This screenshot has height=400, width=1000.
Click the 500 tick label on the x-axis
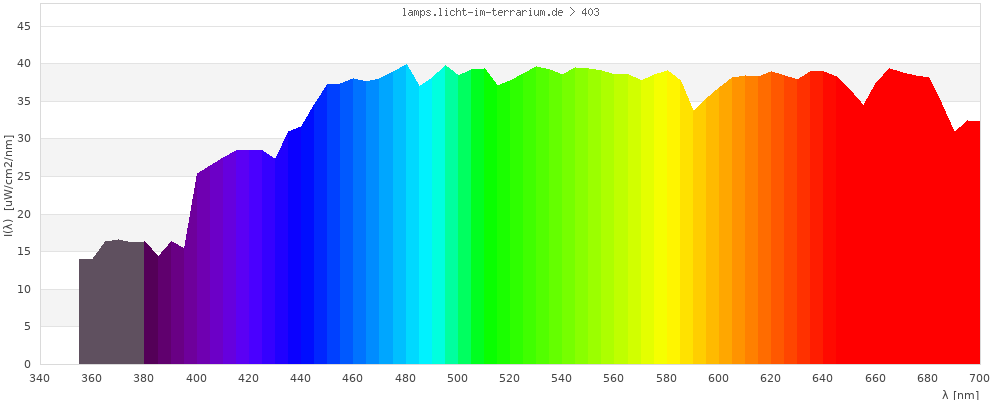457,378
